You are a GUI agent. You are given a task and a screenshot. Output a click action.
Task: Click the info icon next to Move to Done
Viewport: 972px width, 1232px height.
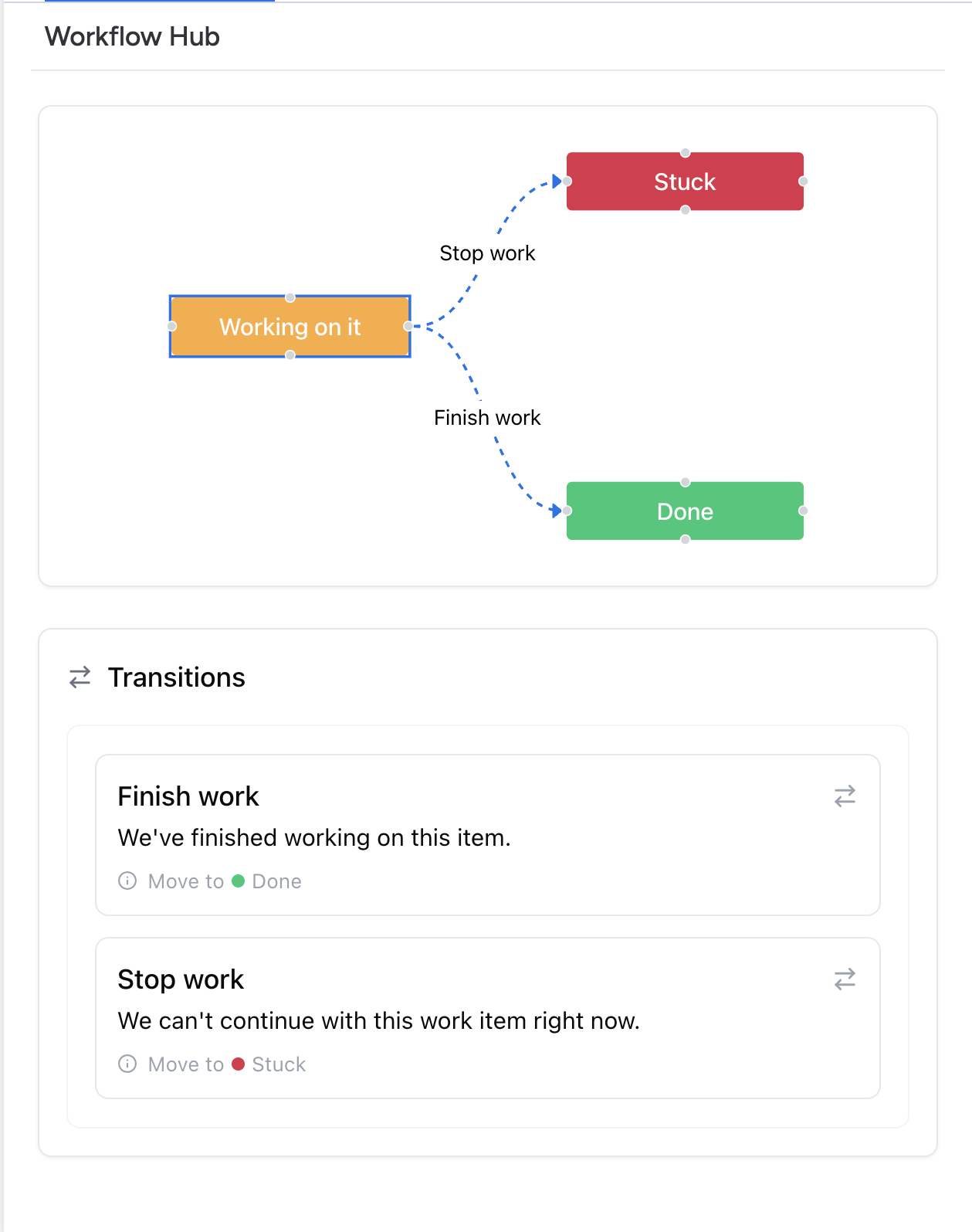point(127,881)
